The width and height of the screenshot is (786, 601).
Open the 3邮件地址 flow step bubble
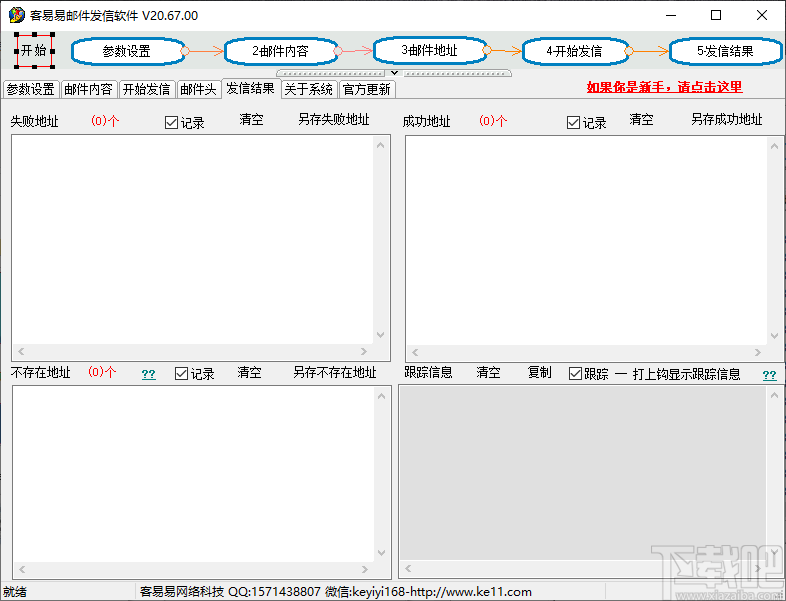[430, 50]
